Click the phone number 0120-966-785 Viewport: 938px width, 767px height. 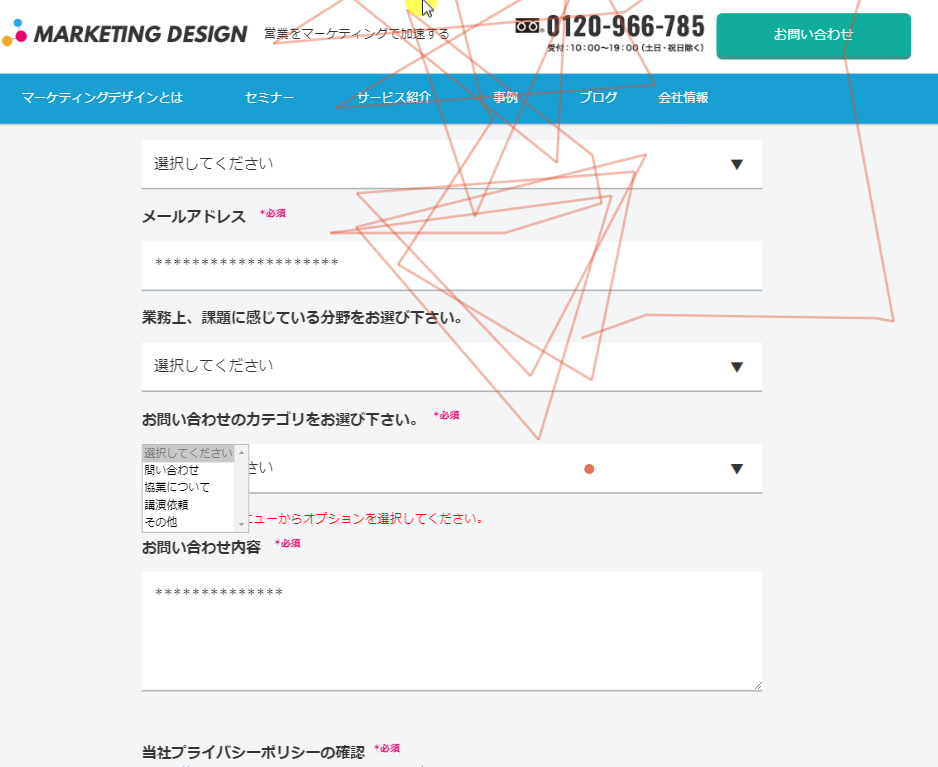click(625, 27)
